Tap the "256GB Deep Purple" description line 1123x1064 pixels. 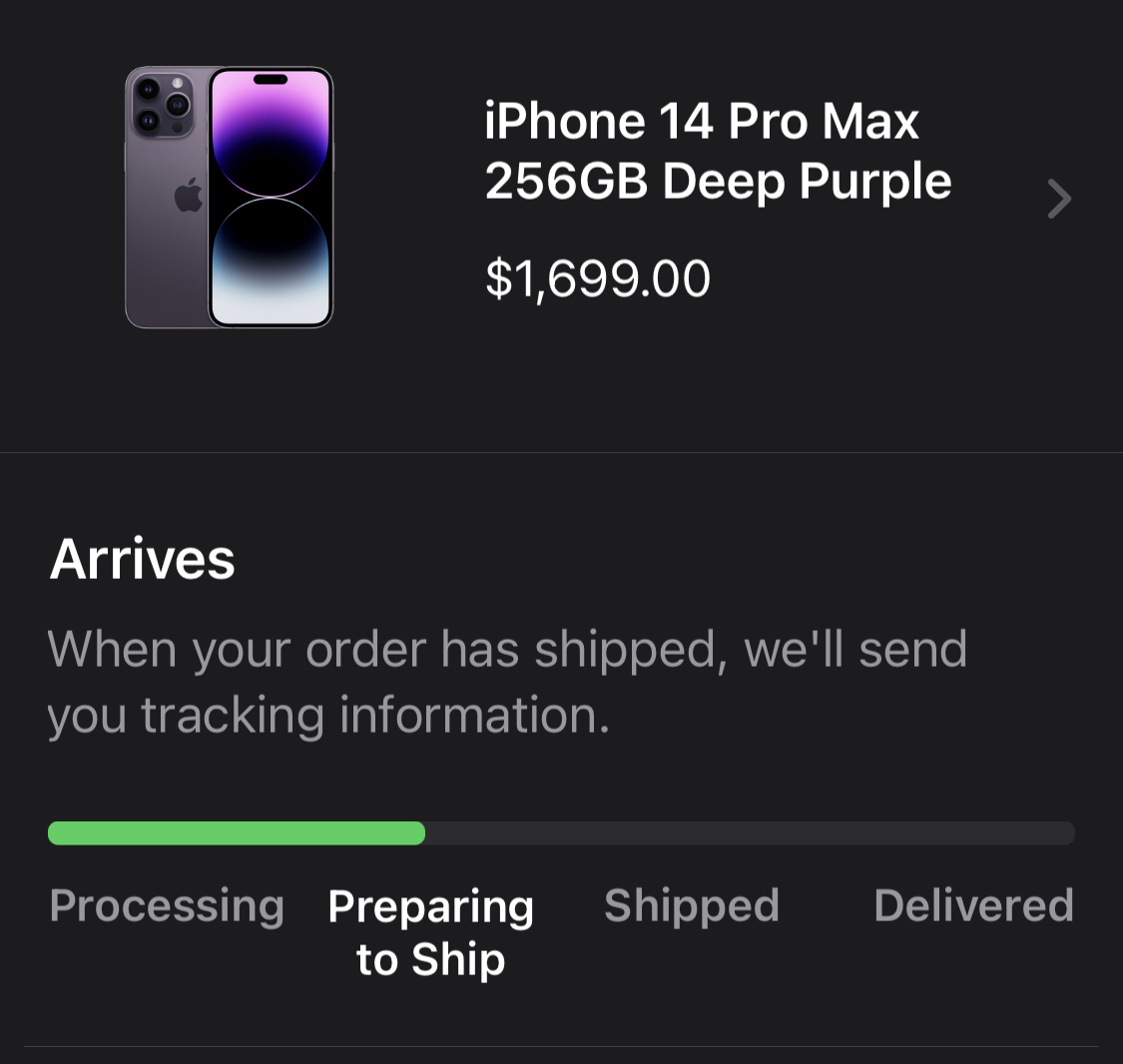coord(718,181)
